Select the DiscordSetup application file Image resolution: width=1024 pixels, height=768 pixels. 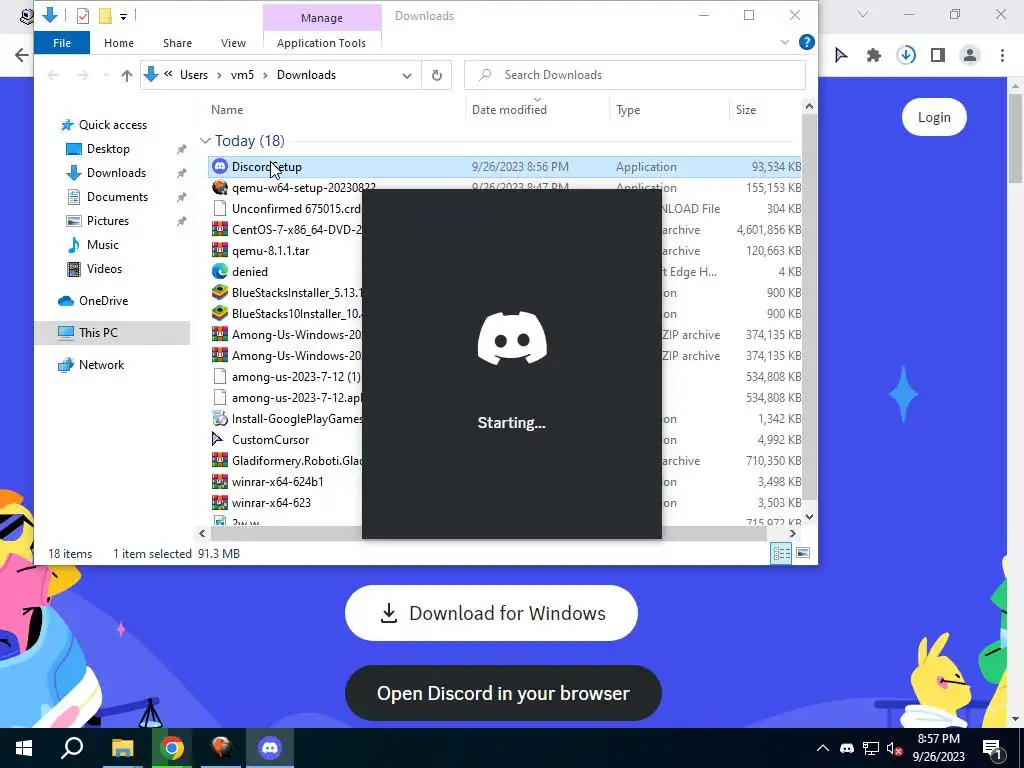pos(504,167)
